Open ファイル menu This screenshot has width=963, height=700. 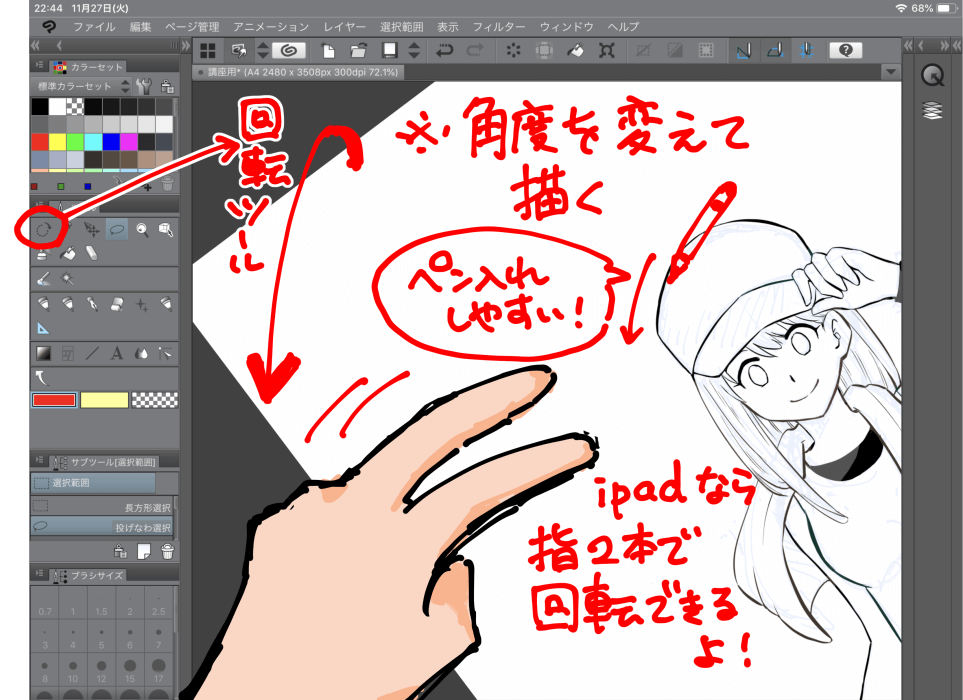[95, 26]
